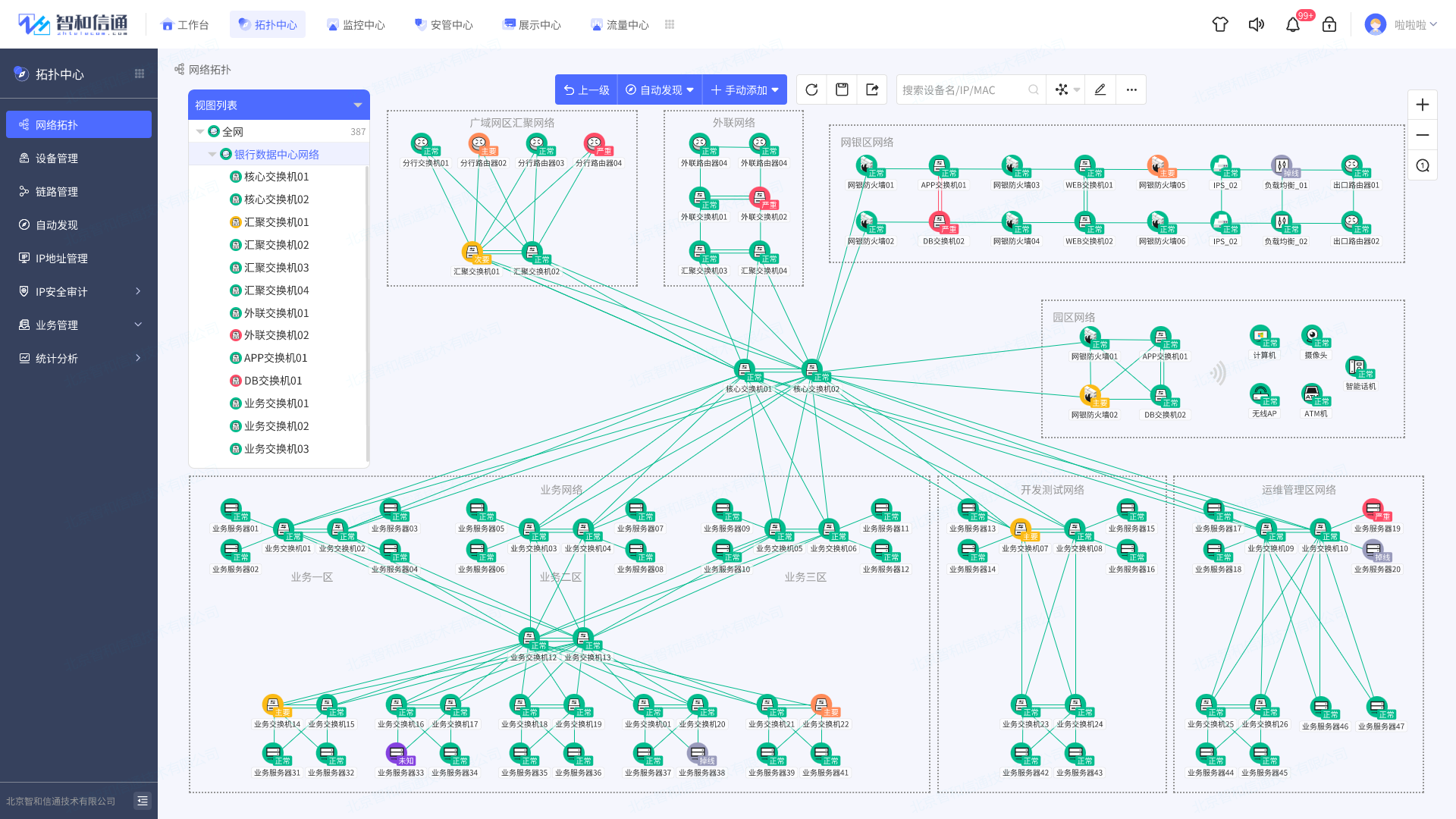Expand the 业务管理 sidebar menu
1456x819 pixels.
79,325
